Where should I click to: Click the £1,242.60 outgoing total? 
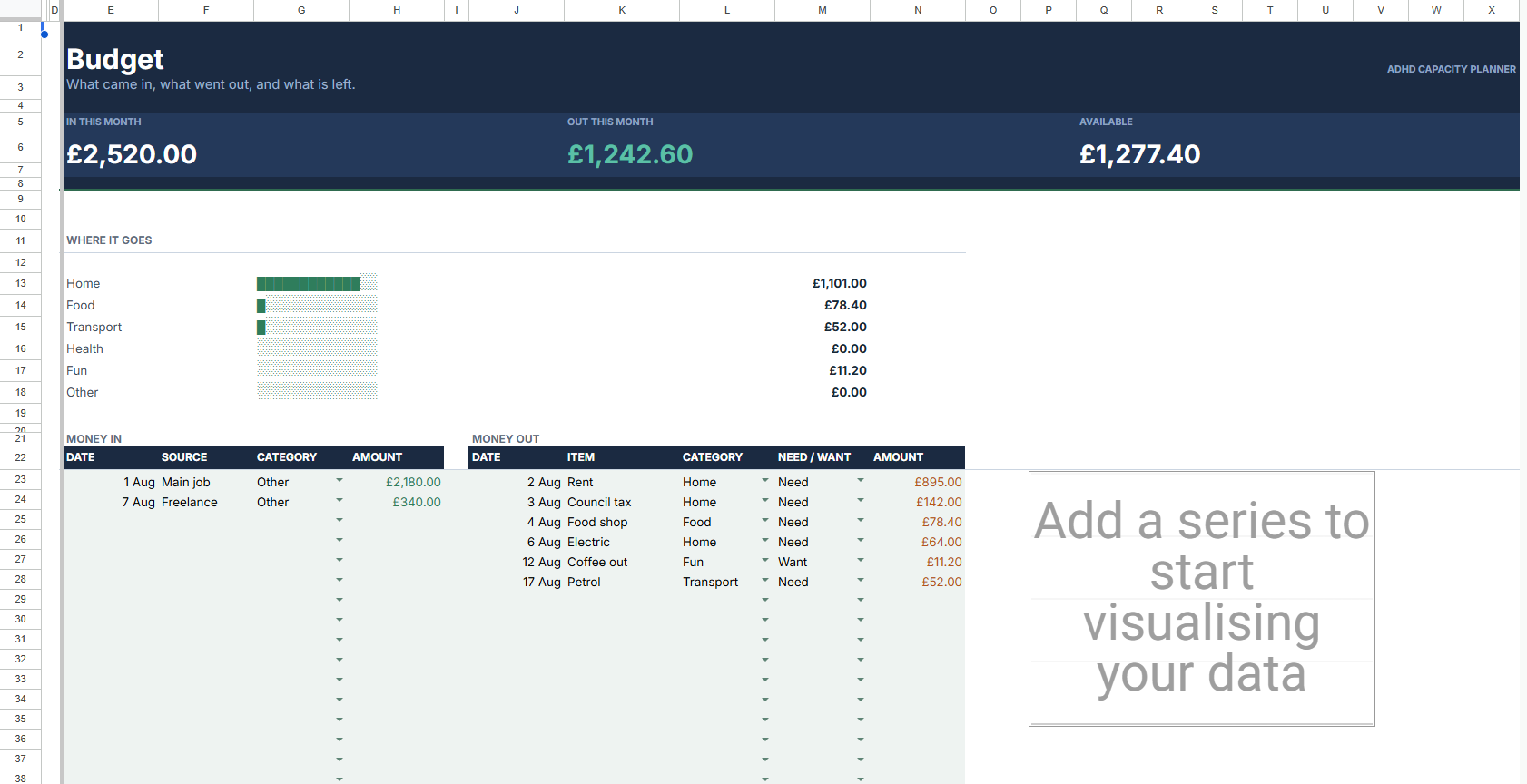coord(630,154)
